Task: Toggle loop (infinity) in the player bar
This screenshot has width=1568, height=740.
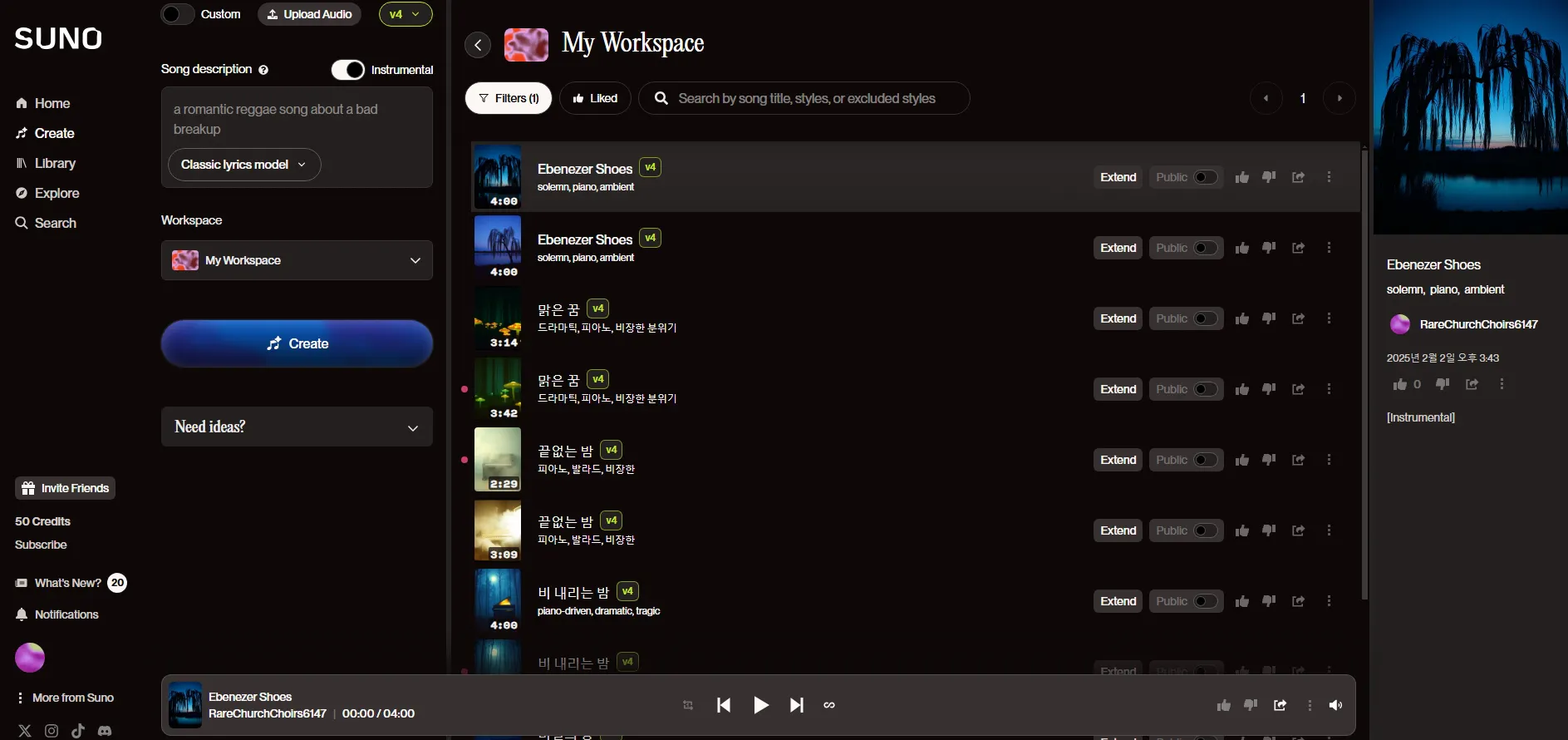Action: pos(829,705)
